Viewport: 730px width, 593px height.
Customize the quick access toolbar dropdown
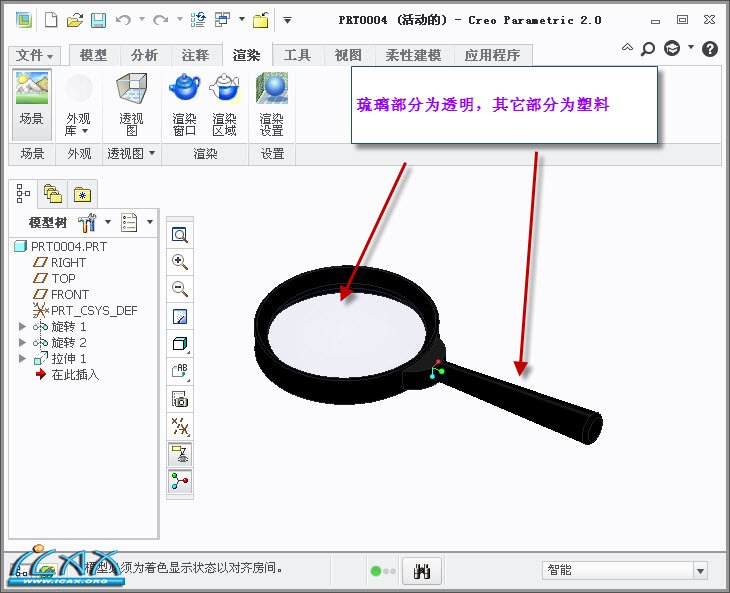click(x=287, y=20)
